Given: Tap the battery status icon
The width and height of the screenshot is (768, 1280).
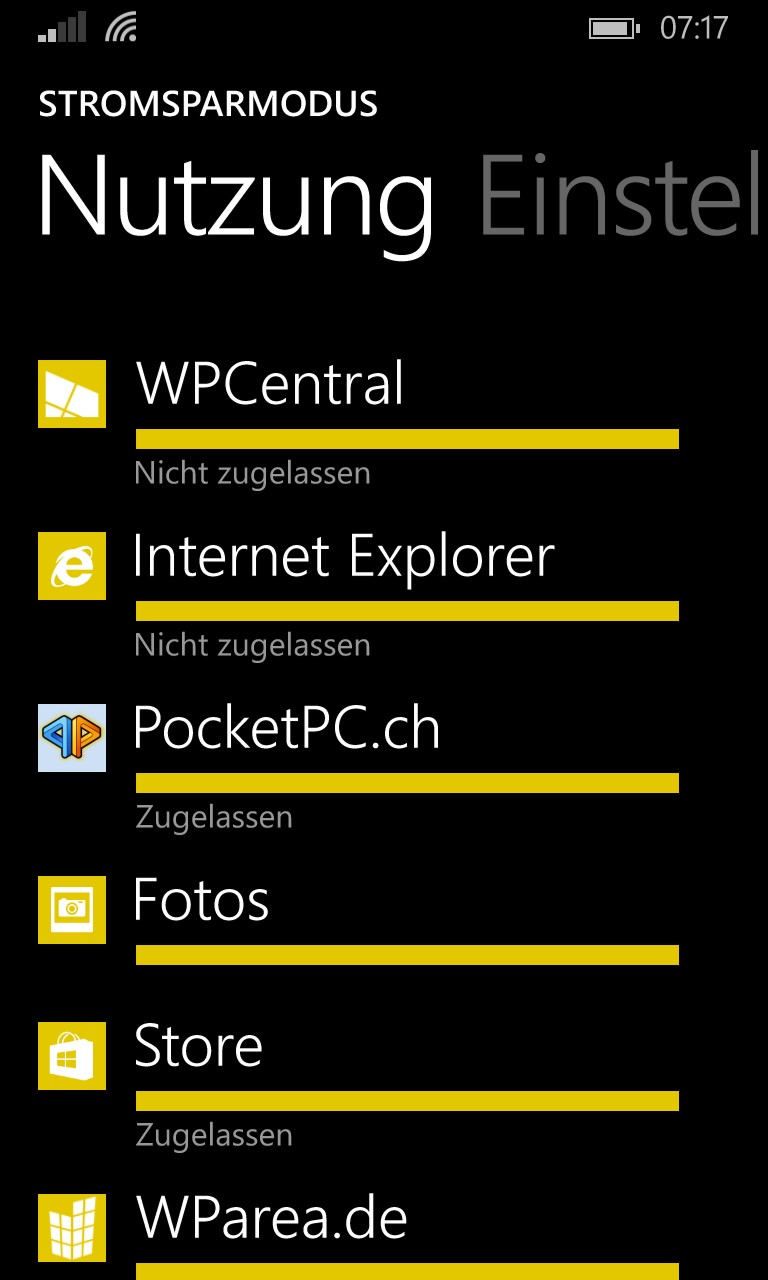Looking at the screenshot, I should point(613,28).
